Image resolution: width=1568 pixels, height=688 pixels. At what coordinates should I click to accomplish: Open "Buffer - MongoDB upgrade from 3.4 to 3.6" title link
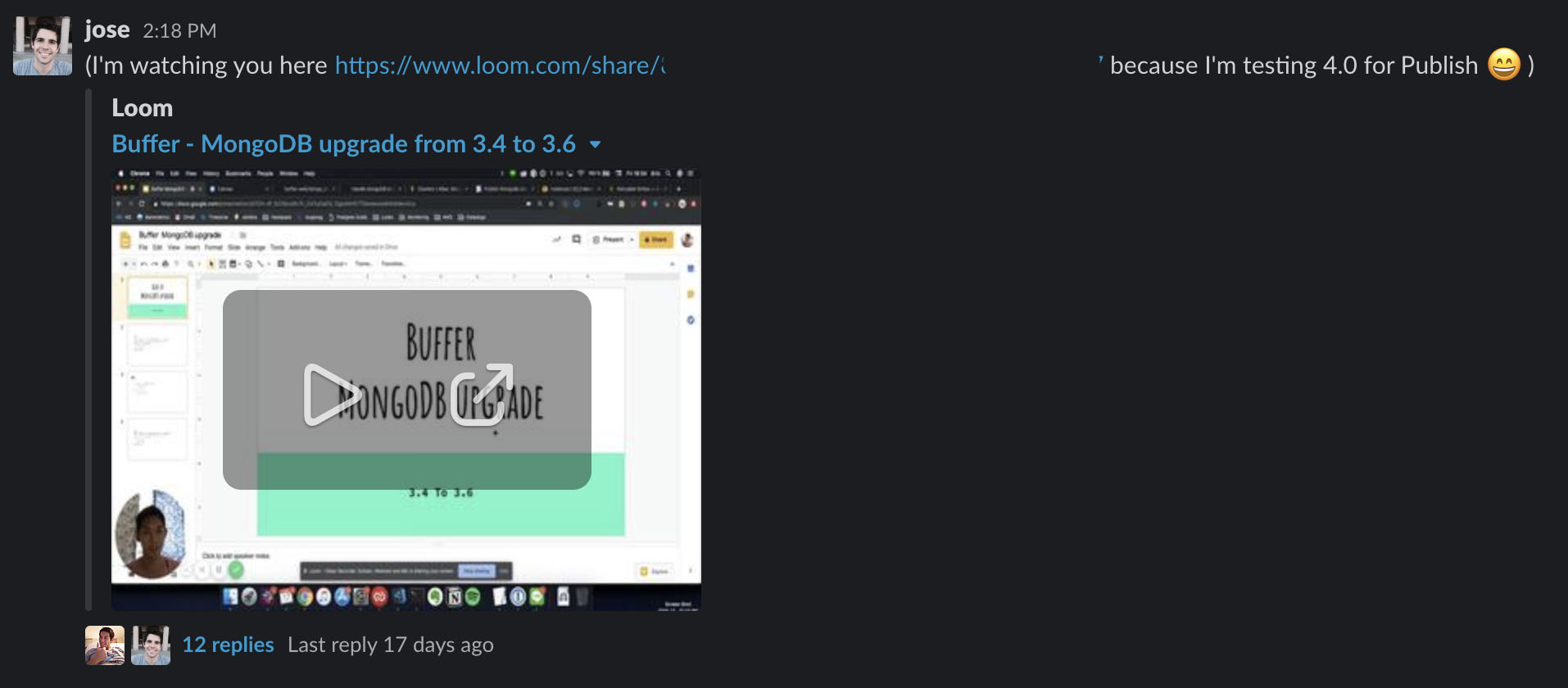343,144
